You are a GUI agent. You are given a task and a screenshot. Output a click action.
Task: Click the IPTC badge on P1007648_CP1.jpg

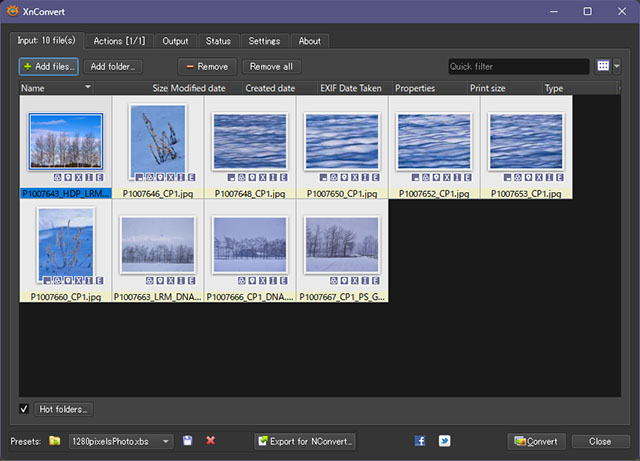(x=273, y=177)
